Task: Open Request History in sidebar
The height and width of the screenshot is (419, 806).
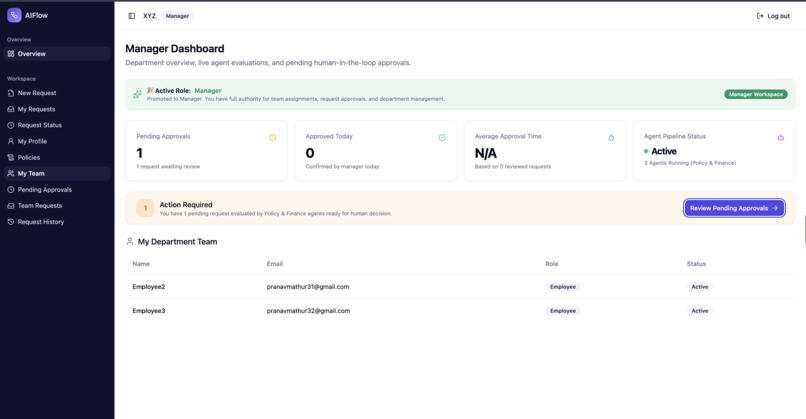Action: [x=57, y=222]
